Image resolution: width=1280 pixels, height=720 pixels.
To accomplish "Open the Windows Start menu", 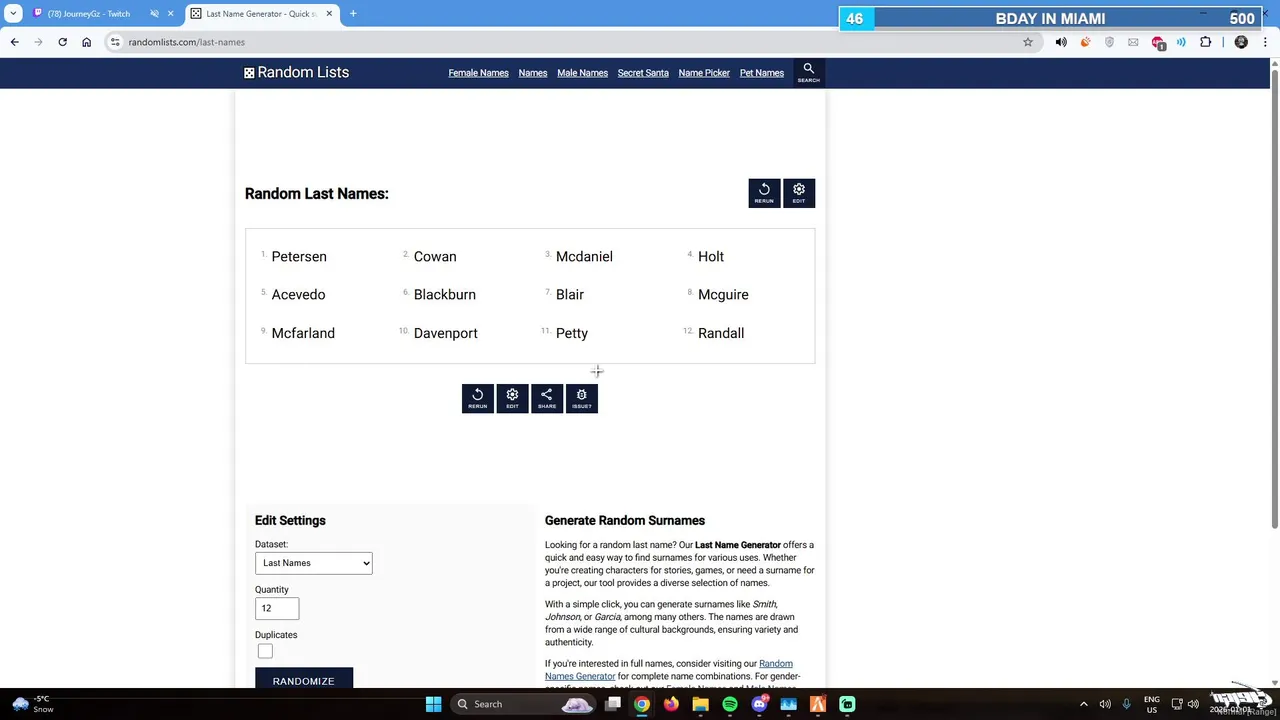I will [433, 704].
